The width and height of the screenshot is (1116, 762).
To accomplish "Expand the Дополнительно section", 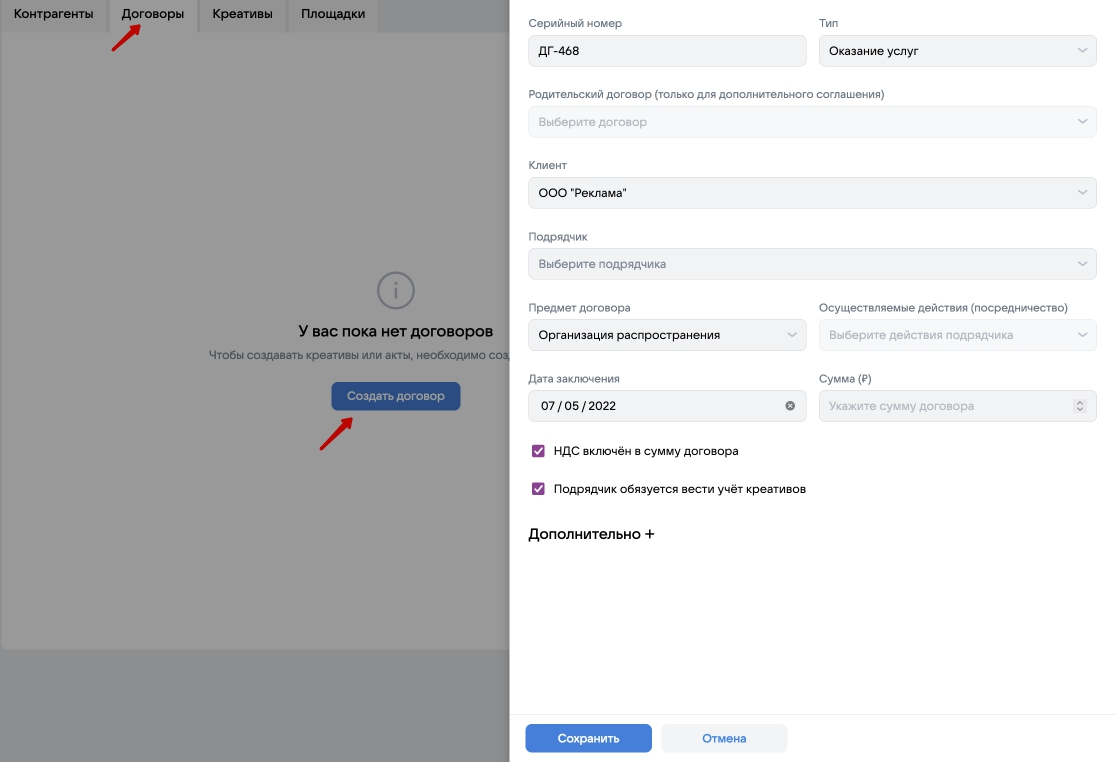I will [x=591, y=534].
